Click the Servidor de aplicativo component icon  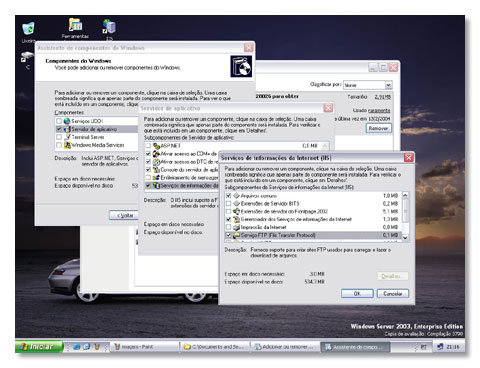click(67, 129)
